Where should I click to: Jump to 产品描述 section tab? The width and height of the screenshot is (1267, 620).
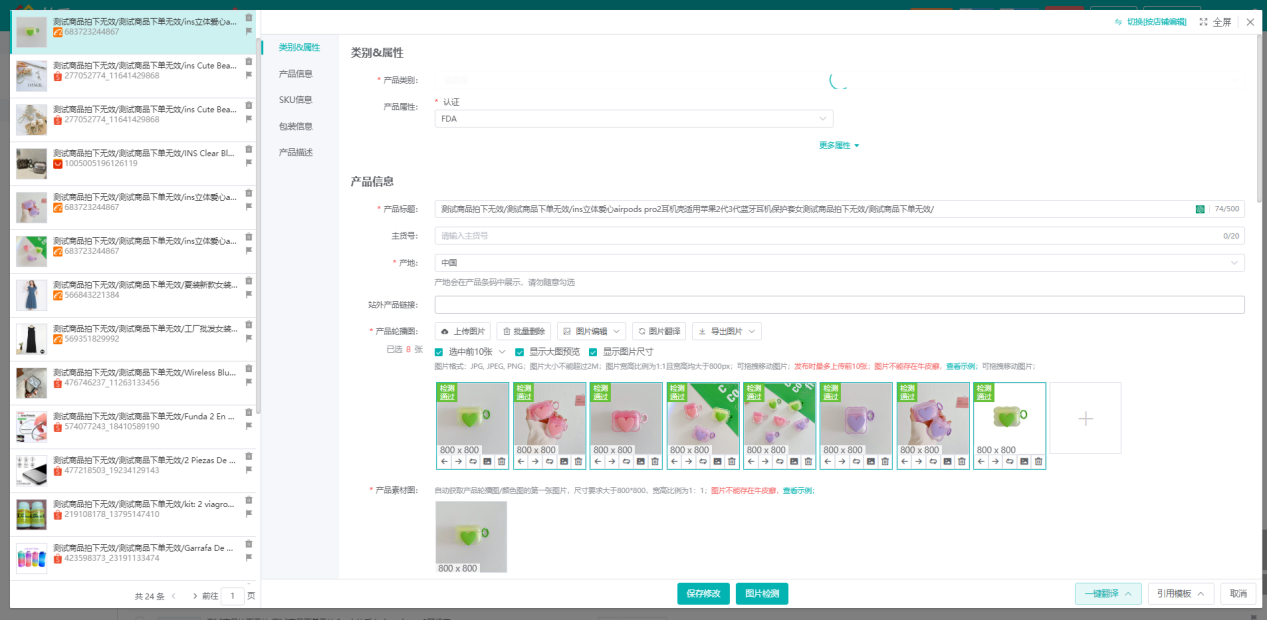[x=295, y=152]
